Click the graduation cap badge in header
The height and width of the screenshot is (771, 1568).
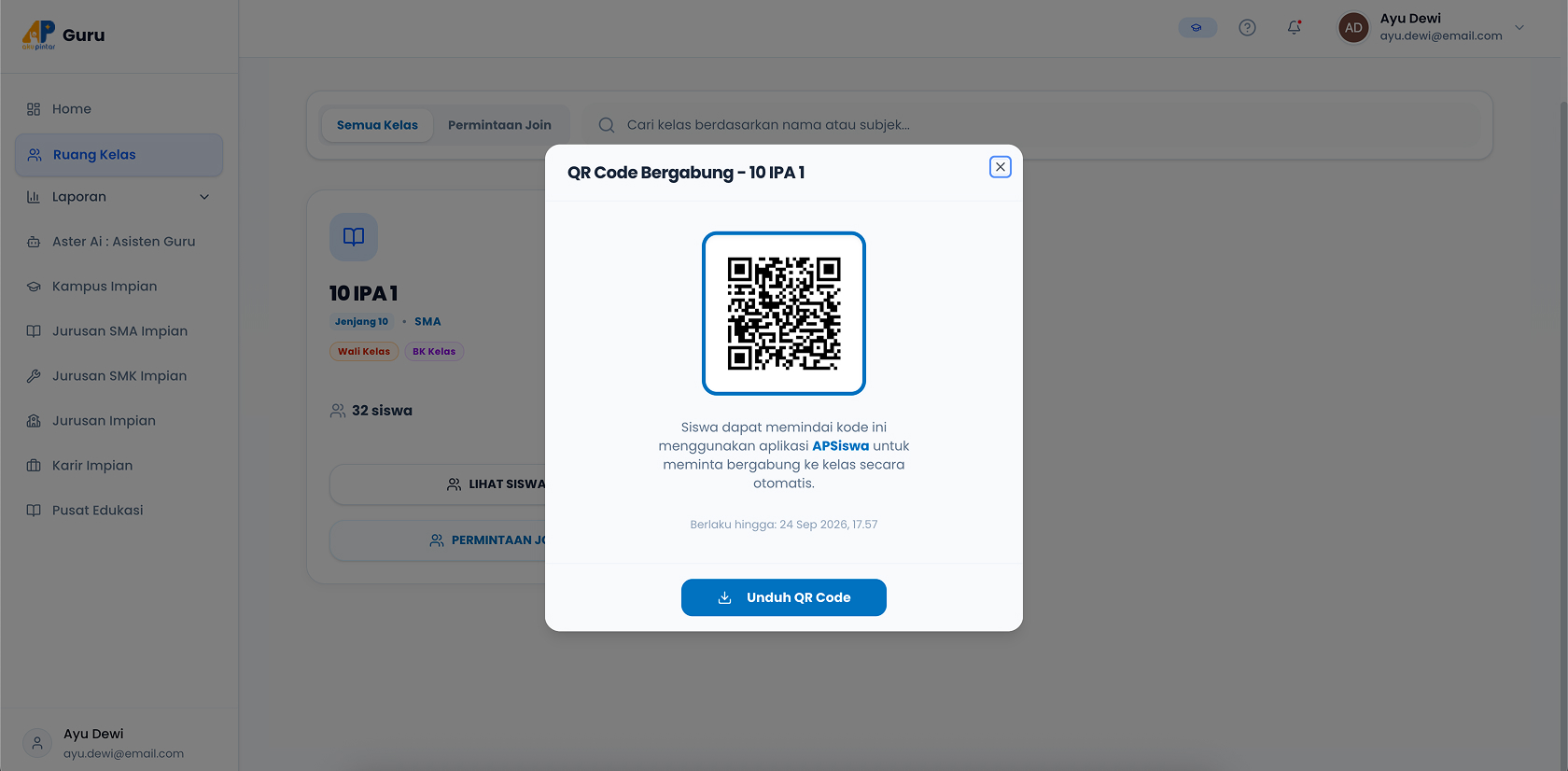coord(1197,28)
